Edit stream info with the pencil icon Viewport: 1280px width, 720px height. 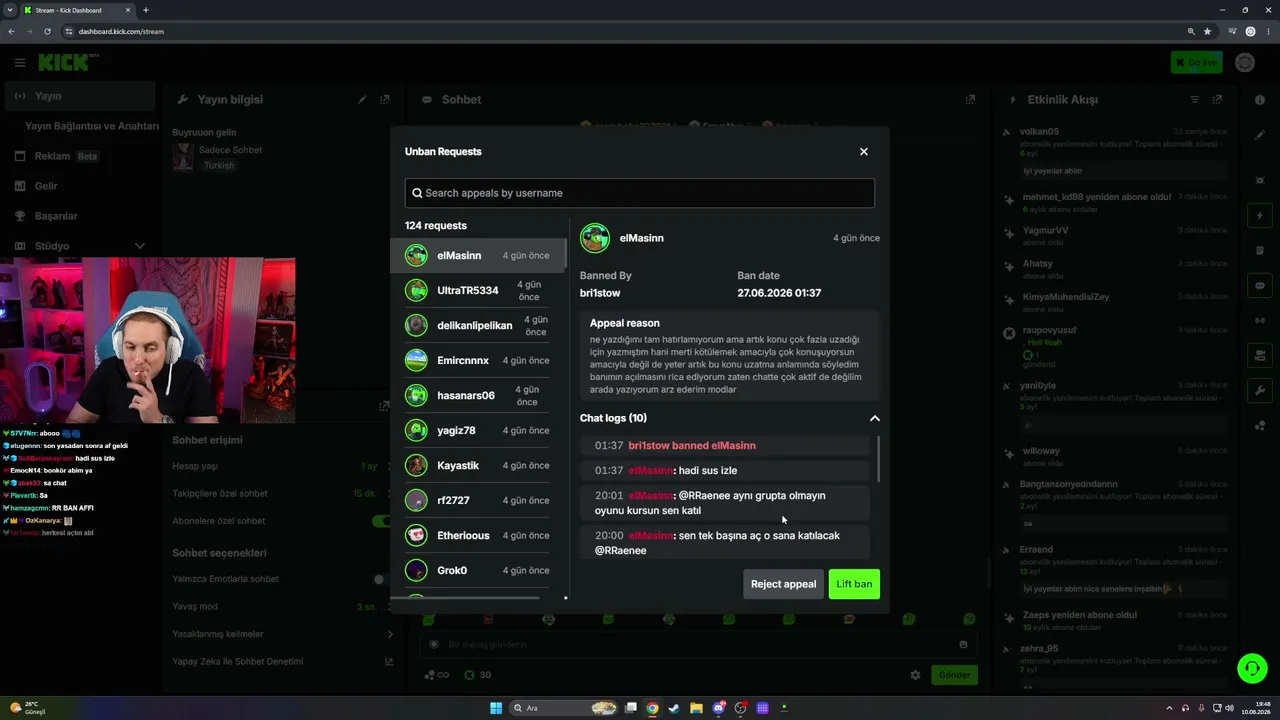point(362,100)
